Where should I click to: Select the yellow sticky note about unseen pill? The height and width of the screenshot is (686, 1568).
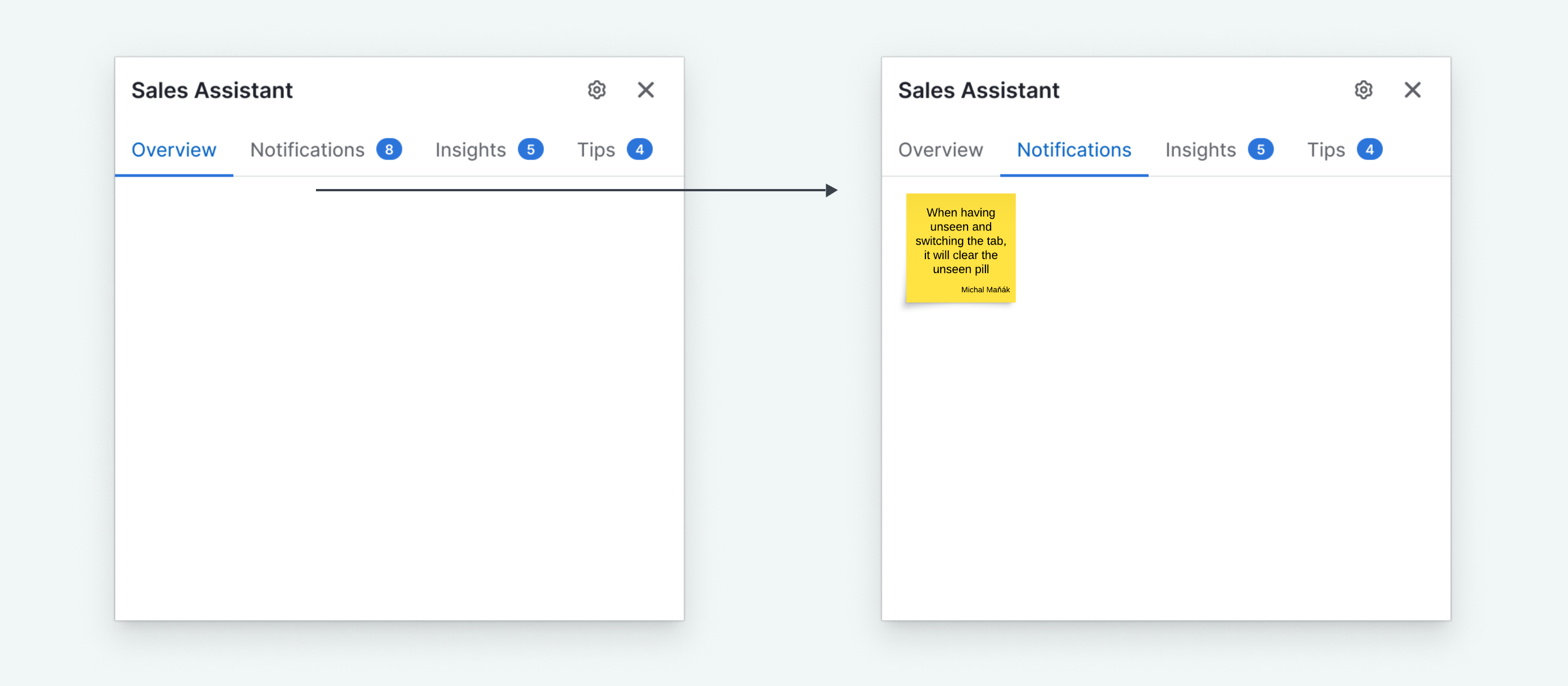[961, 247]
